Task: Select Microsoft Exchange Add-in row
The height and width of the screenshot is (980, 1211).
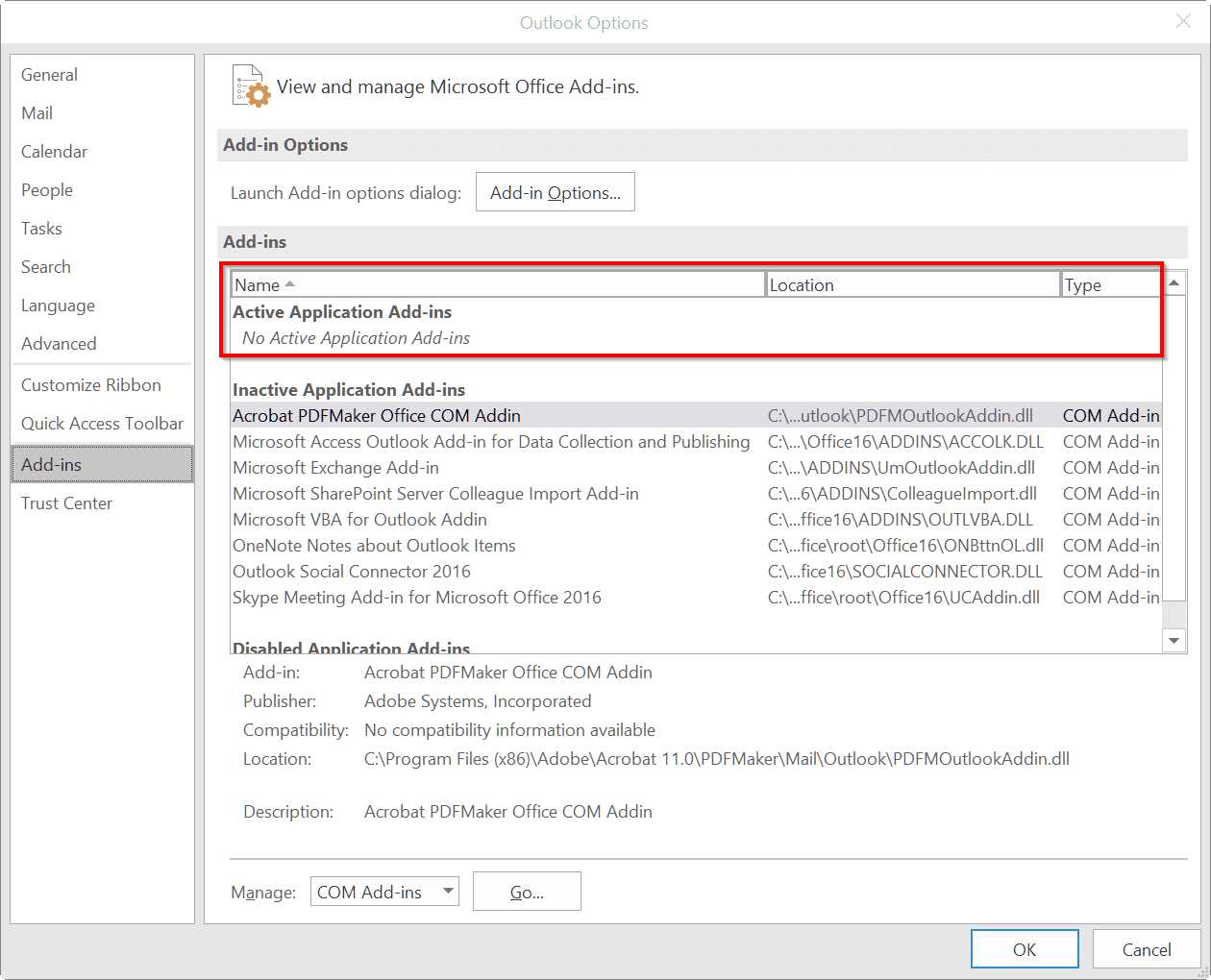Action: (x=696, y=468)
